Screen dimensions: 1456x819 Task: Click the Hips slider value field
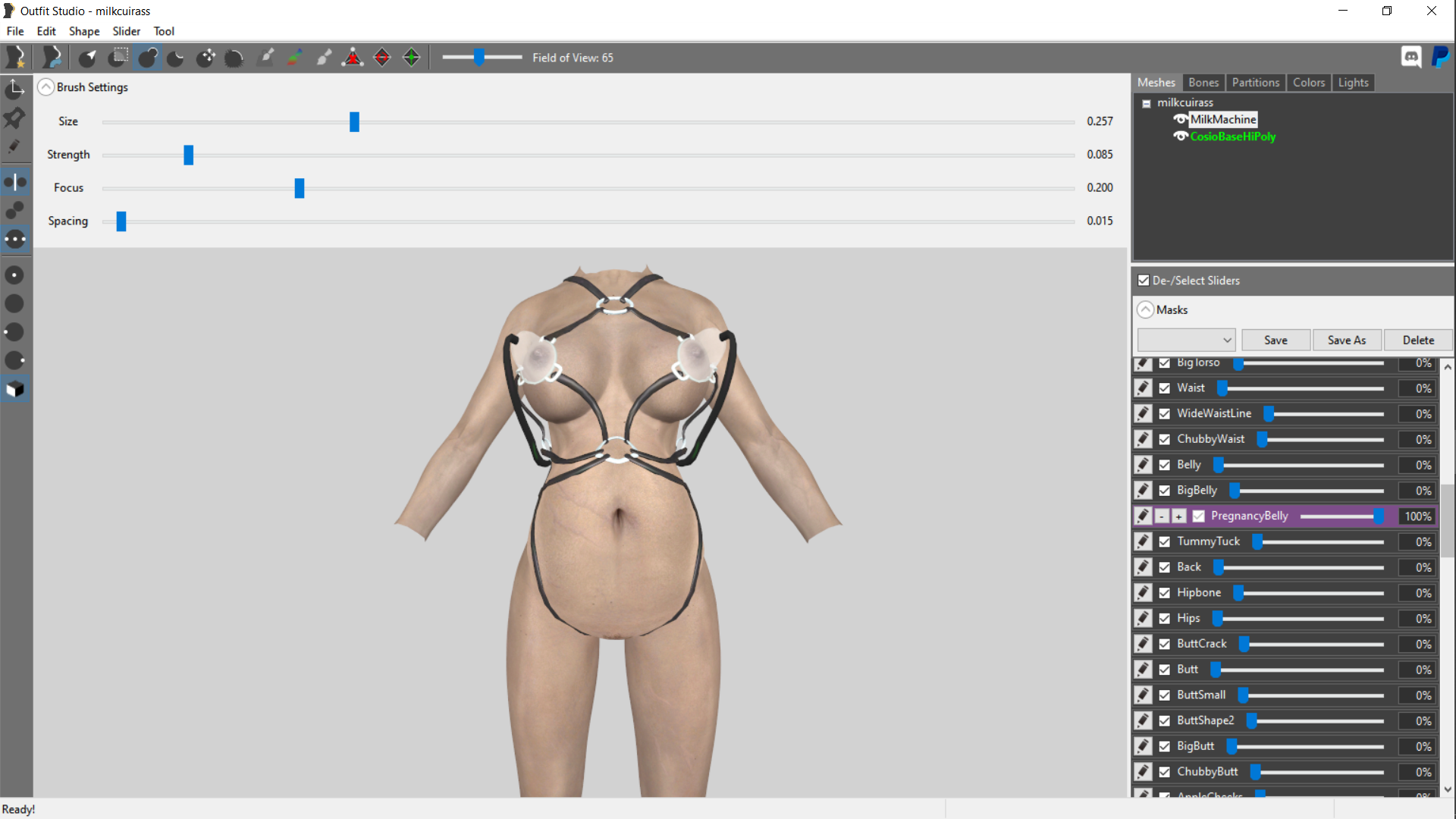[x=1417, y=619]
